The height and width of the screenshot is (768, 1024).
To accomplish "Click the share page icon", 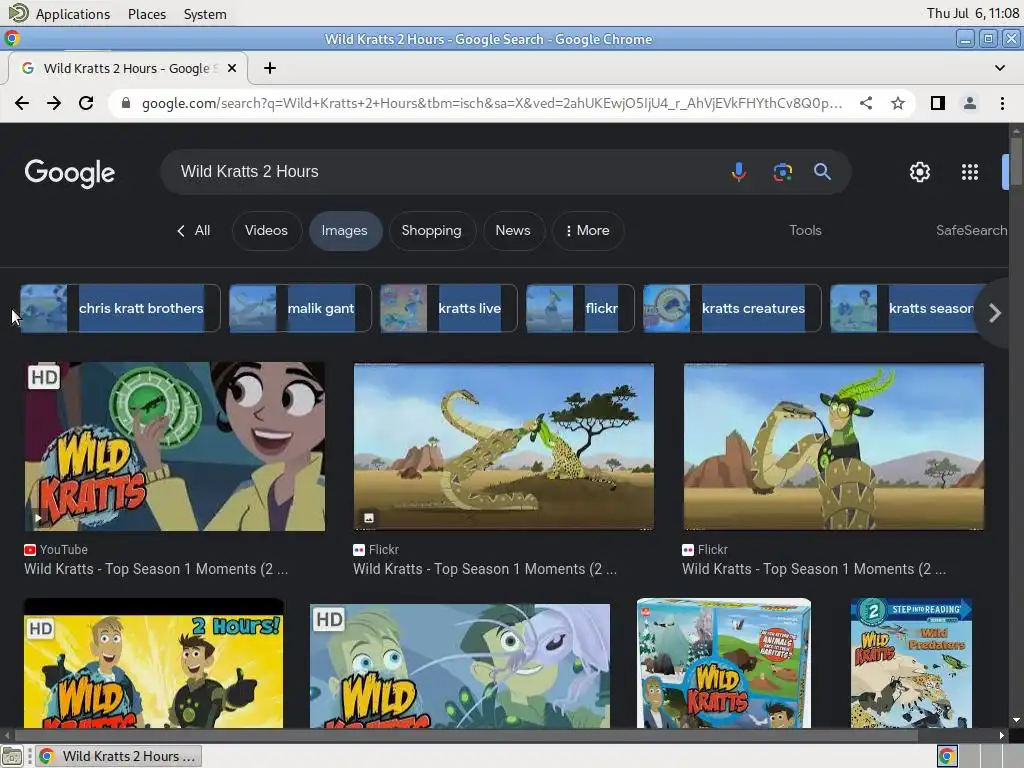I will coord(866,103).
